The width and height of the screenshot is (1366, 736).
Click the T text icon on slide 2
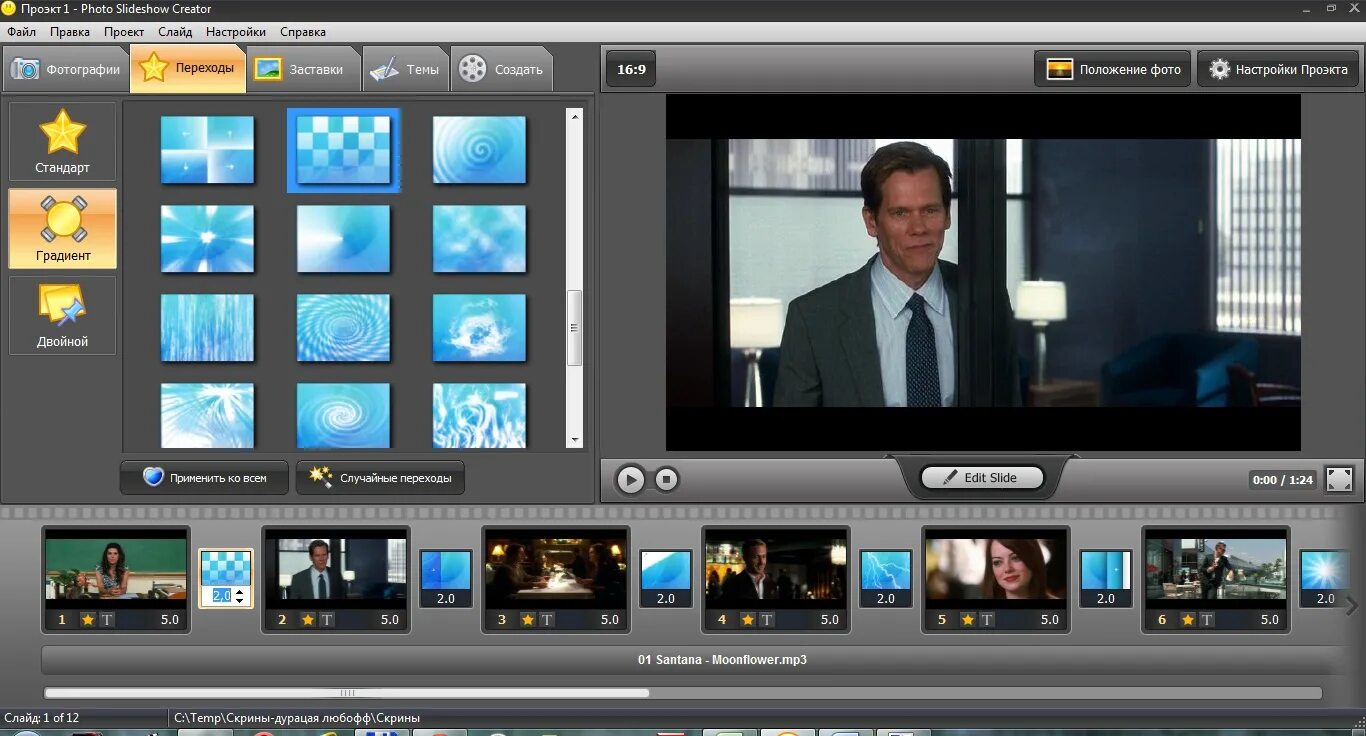(x=327, y=620)
